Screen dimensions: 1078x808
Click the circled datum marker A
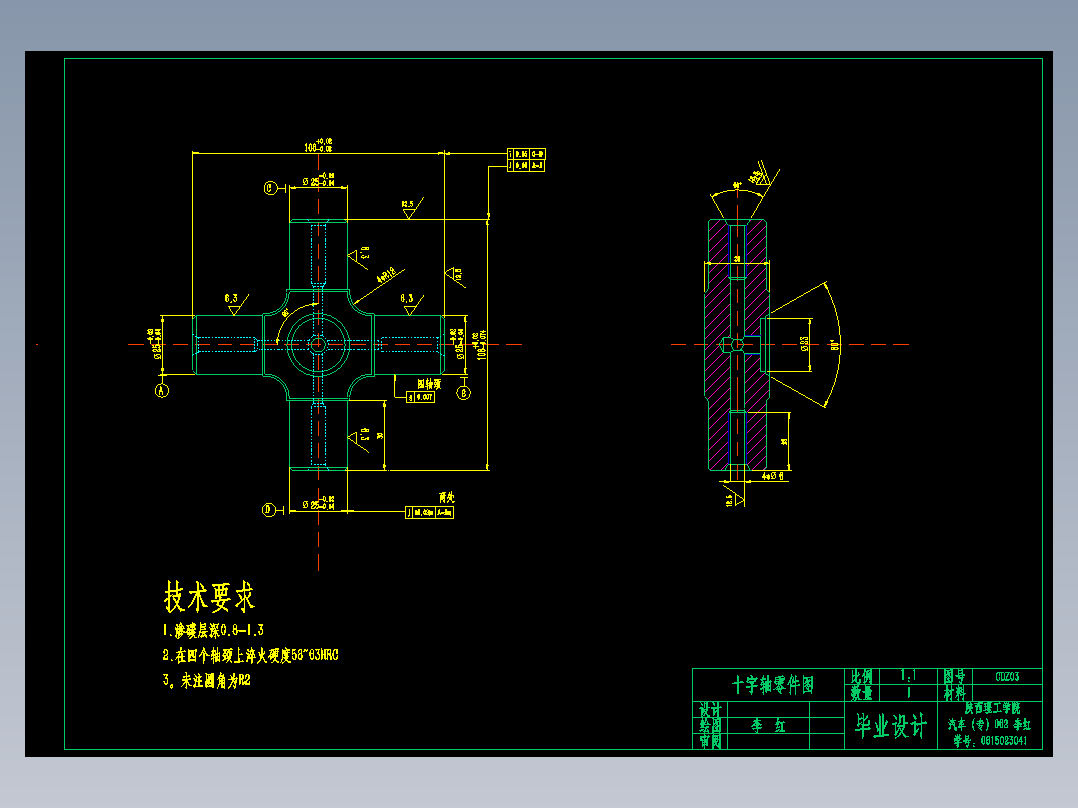pyautogui.click(x=162, y=391)
